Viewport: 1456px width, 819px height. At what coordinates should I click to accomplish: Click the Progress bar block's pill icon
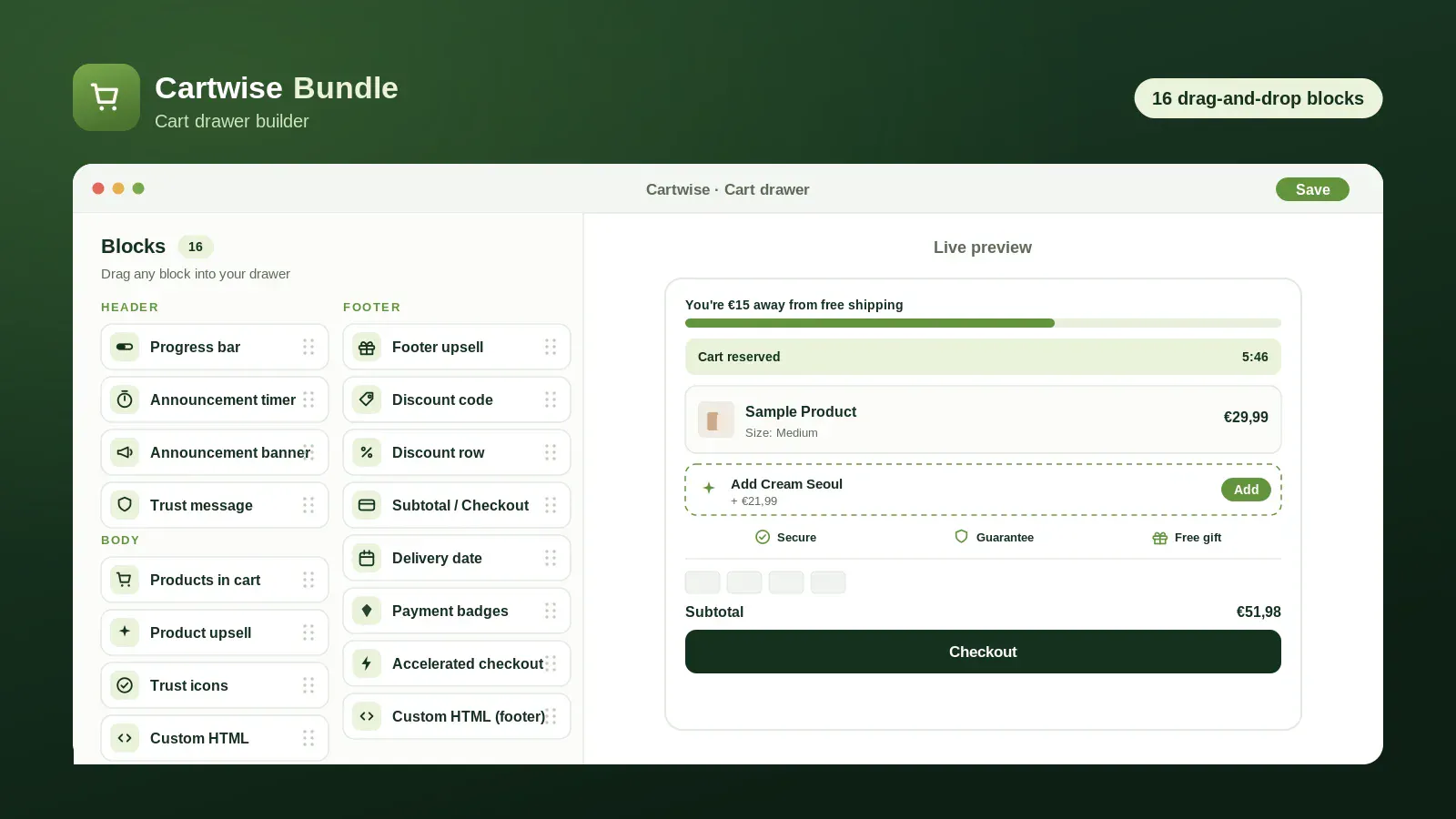[x=125, y=347]
